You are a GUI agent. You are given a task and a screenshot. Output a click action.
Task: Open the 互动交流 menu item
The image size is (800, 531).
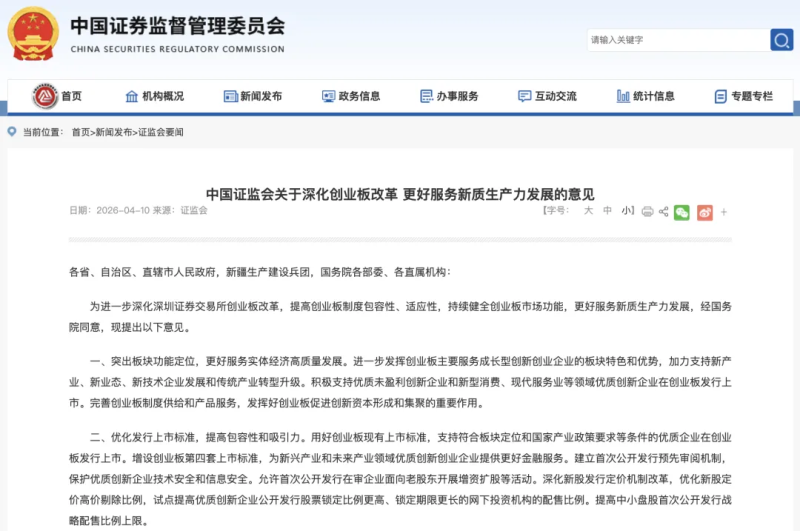[x=556, y=96]
